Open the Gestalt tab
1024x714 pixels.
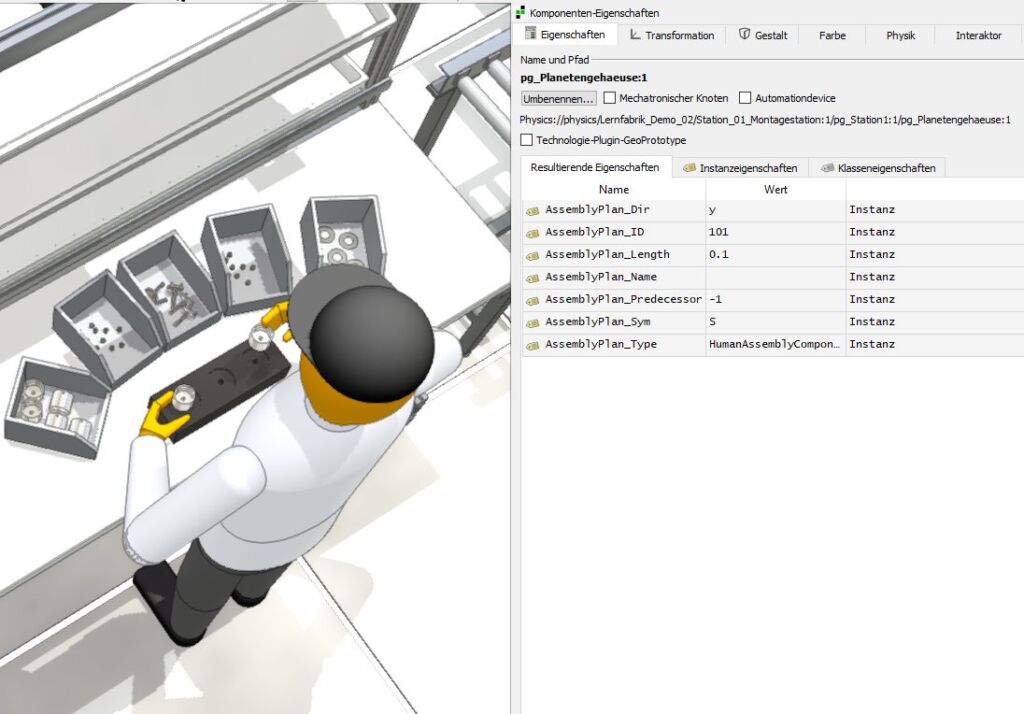click(x=762, y=35)
